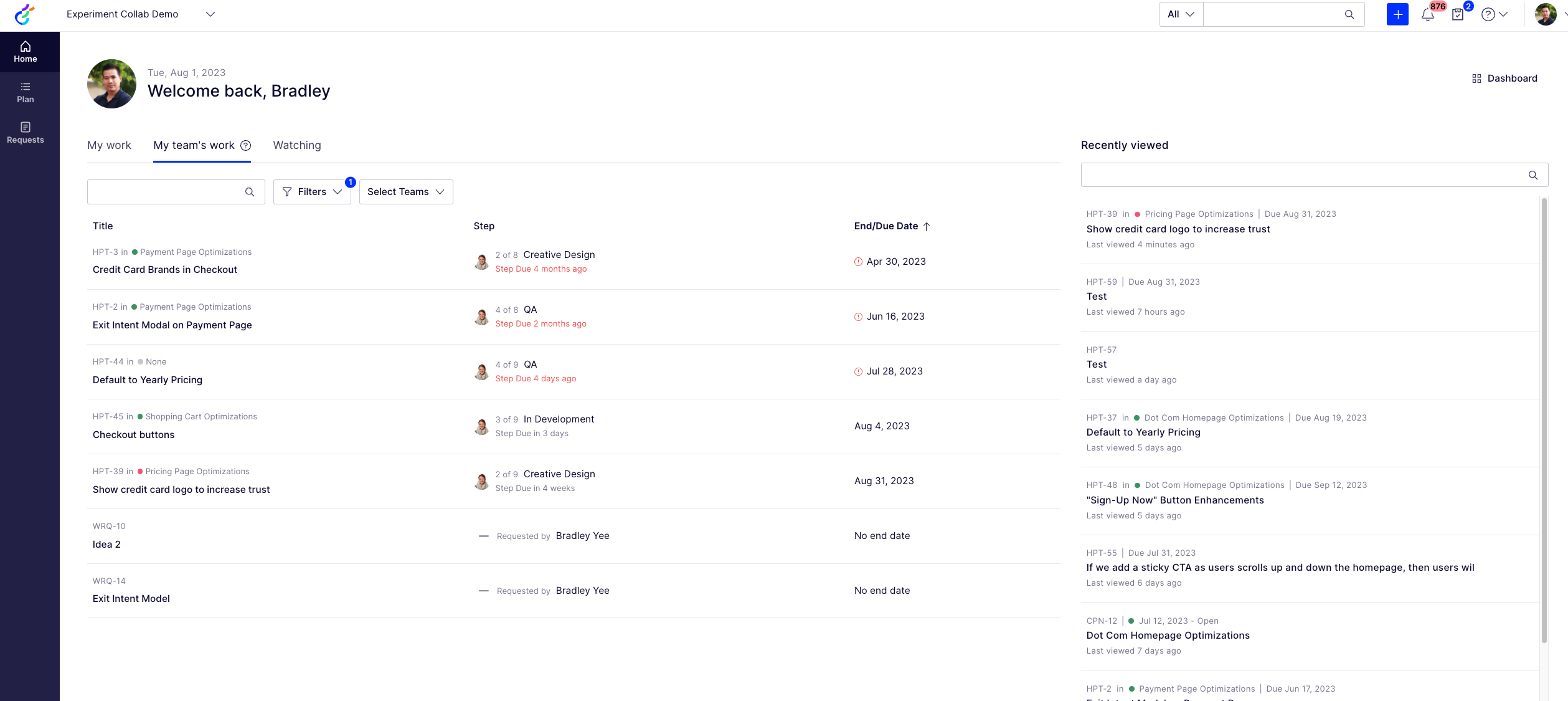Viewport: 1568px width, 701px height.
Task: Expand the Experiment Collab Demo workspace dropdown
Action: tap(210, 14)
